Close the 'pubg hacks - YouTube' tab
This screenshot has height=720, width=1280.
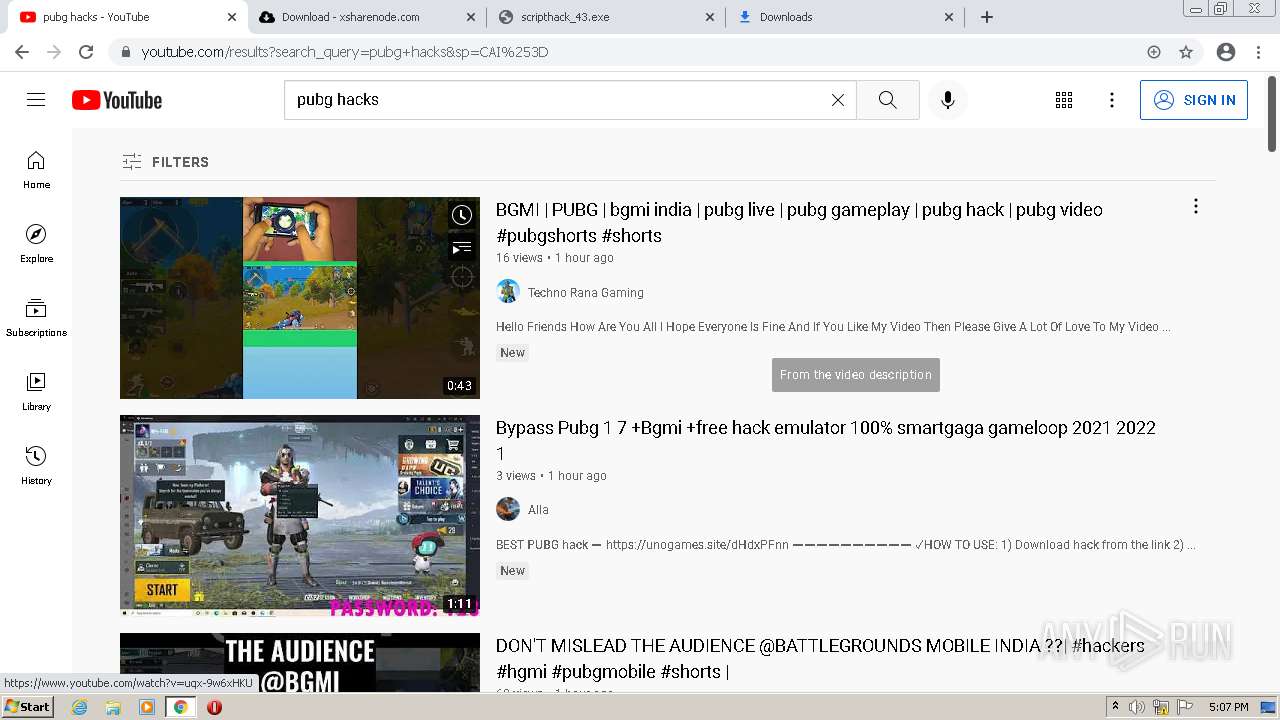click(232, 17)
